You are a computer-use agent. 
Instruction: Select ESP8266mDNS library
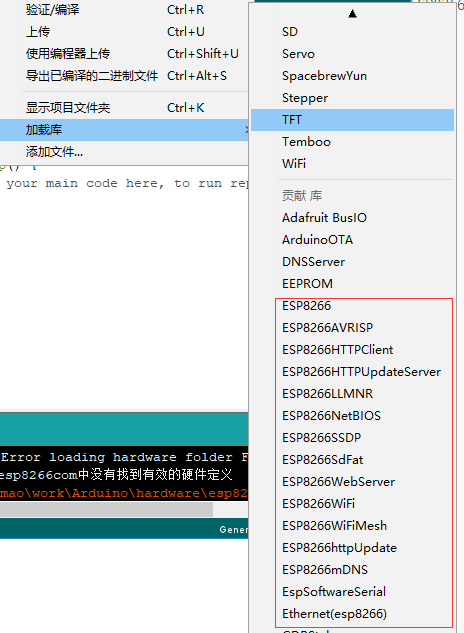(x=353, y=570)
